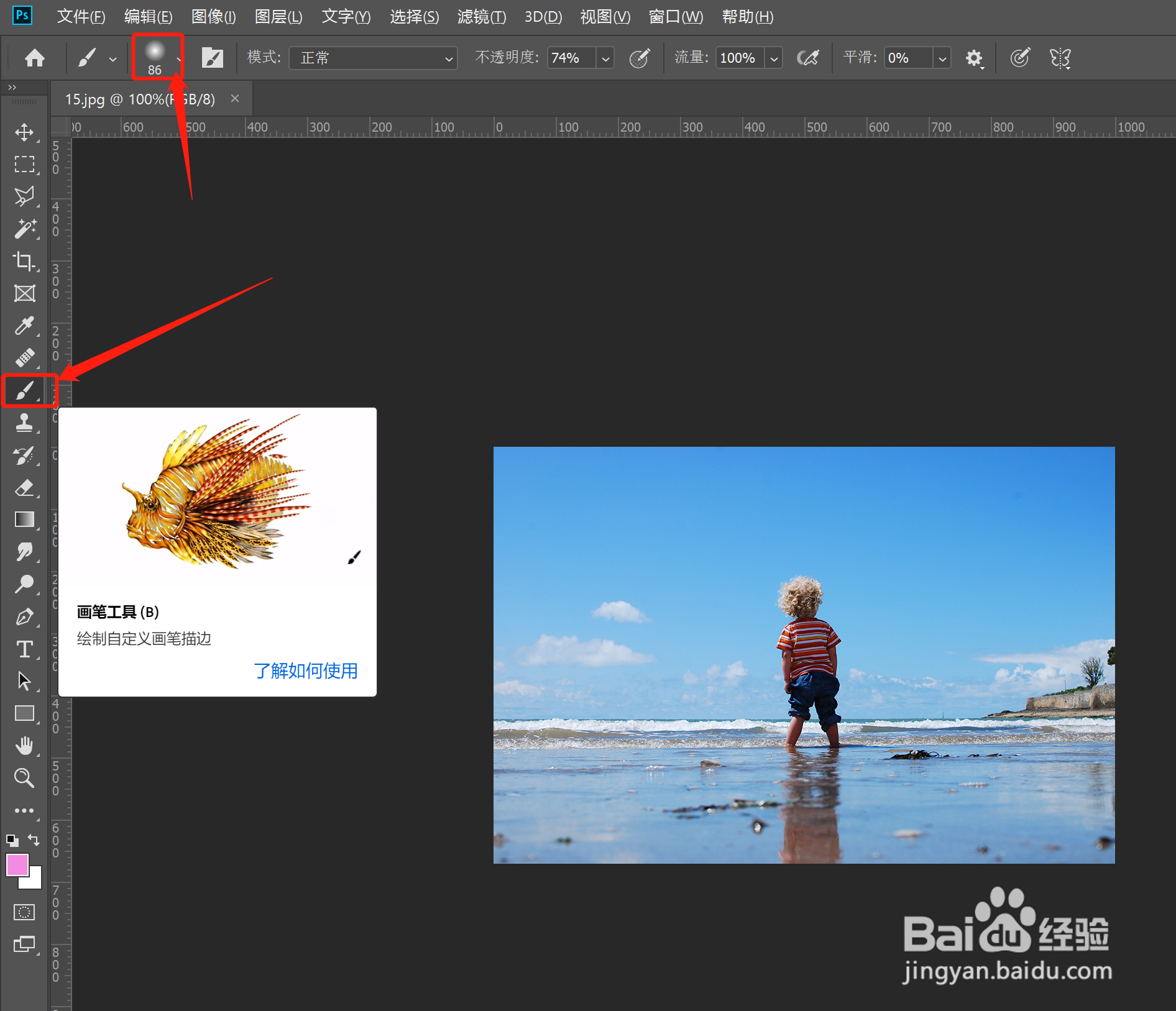Click the pink foreground color swatch

click(17, 864)
